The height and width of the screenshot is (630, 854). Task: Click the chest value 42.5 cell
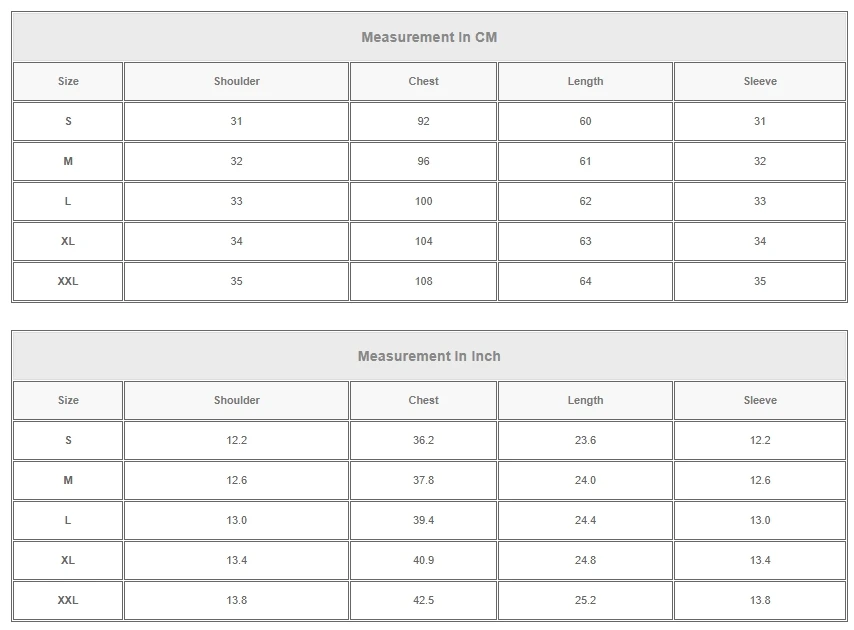[x=423, y=600]
